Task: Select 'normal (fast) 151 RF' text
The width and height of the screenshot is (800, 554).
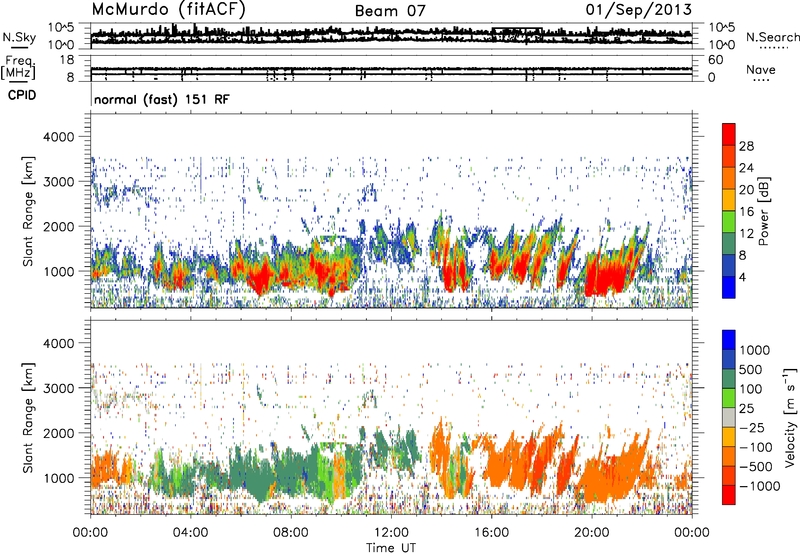Action: (x=162, y=99)
